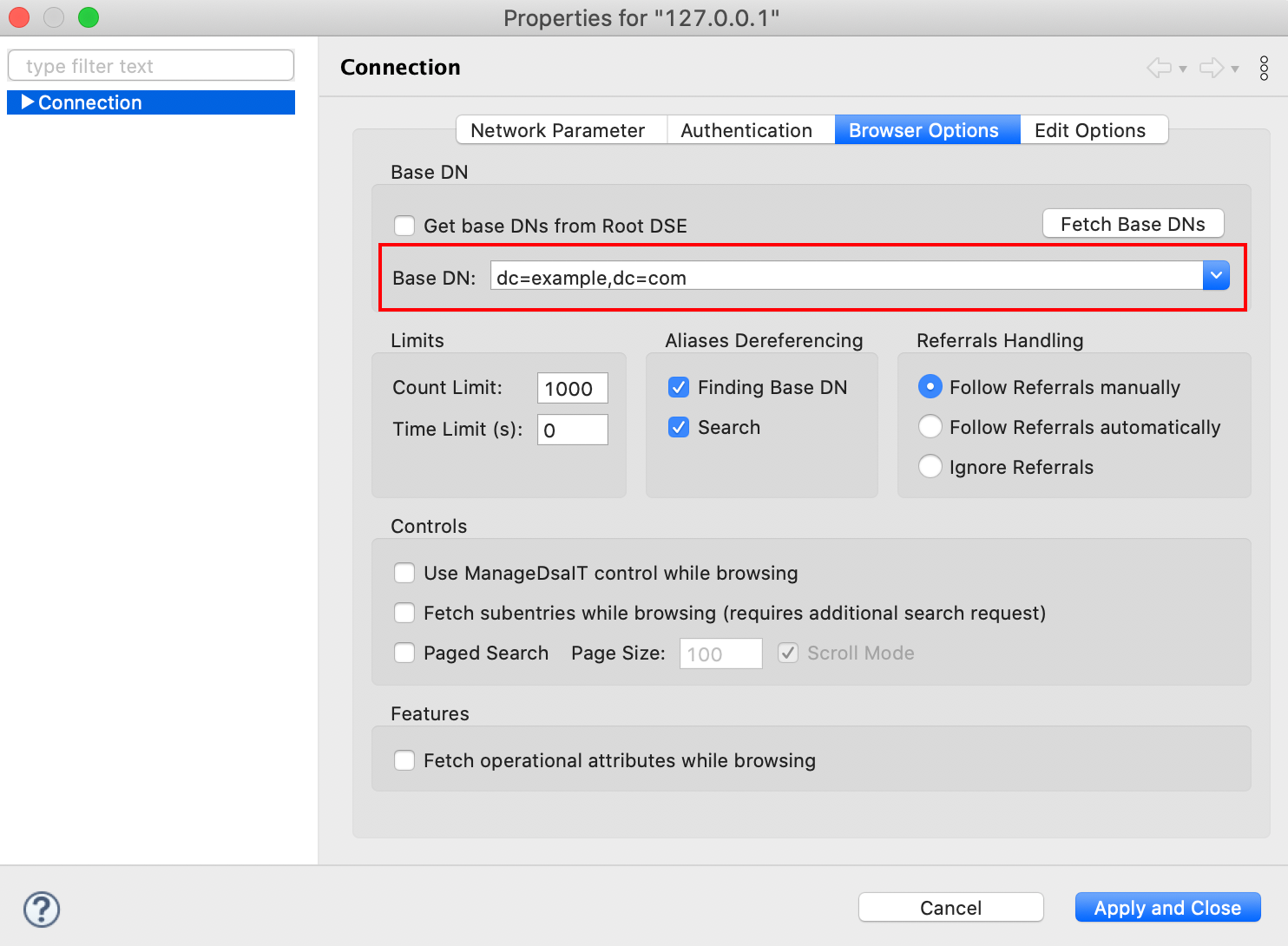Uncheck Finding Base DN alias dereferencing

point(679,387)
